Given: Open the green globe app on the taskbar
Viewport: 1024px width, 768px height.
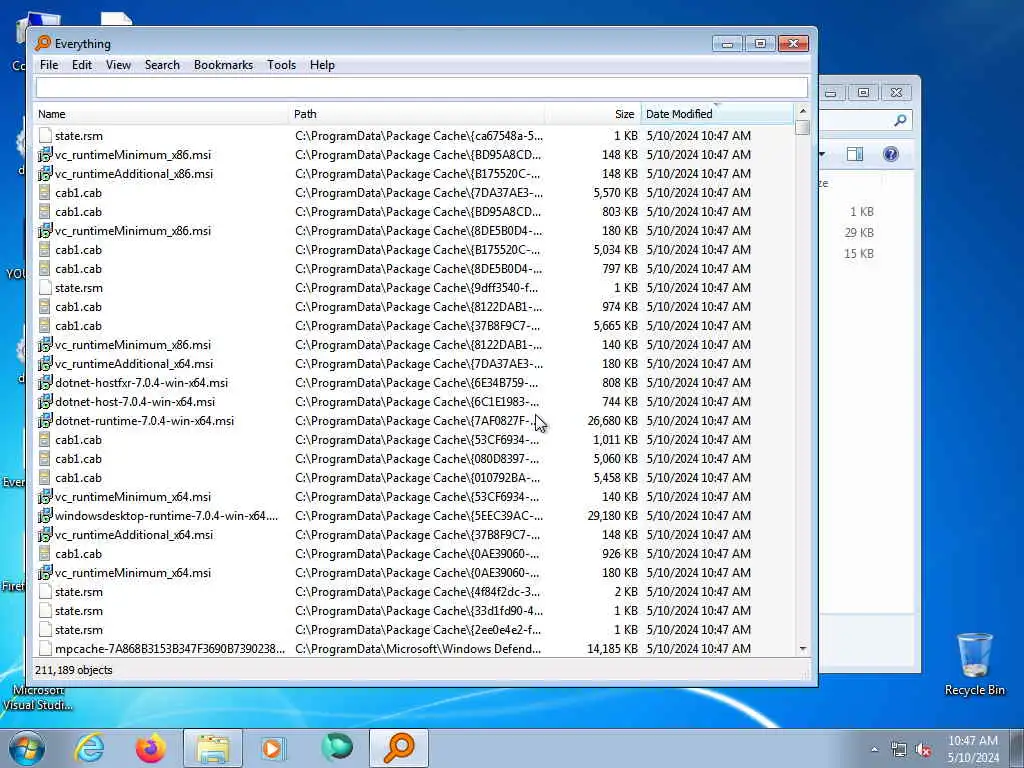Looking at the screenshot, I should [337, 748].
